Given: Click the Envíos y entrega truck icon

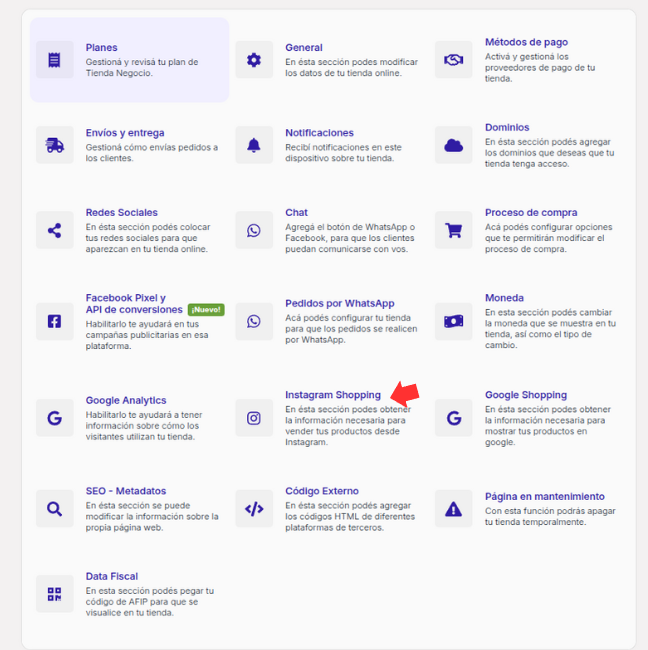Looking at the screenshot, I should click(x=54, y=145).
